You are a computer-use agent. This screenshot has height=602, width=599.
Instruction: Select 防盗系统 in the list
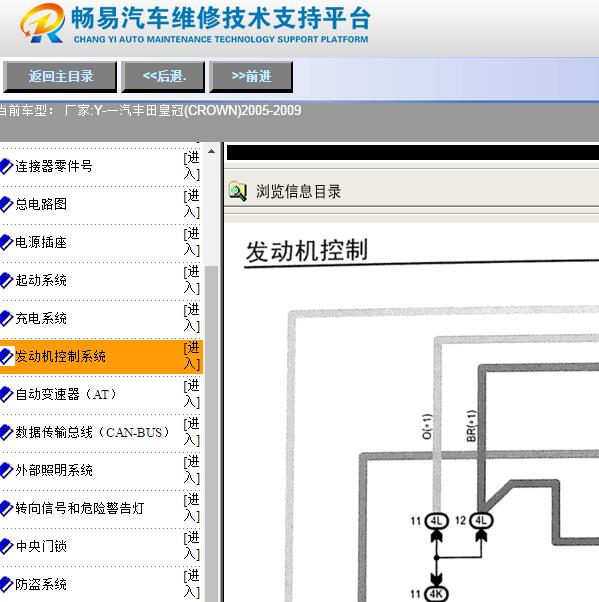[41, 584]
